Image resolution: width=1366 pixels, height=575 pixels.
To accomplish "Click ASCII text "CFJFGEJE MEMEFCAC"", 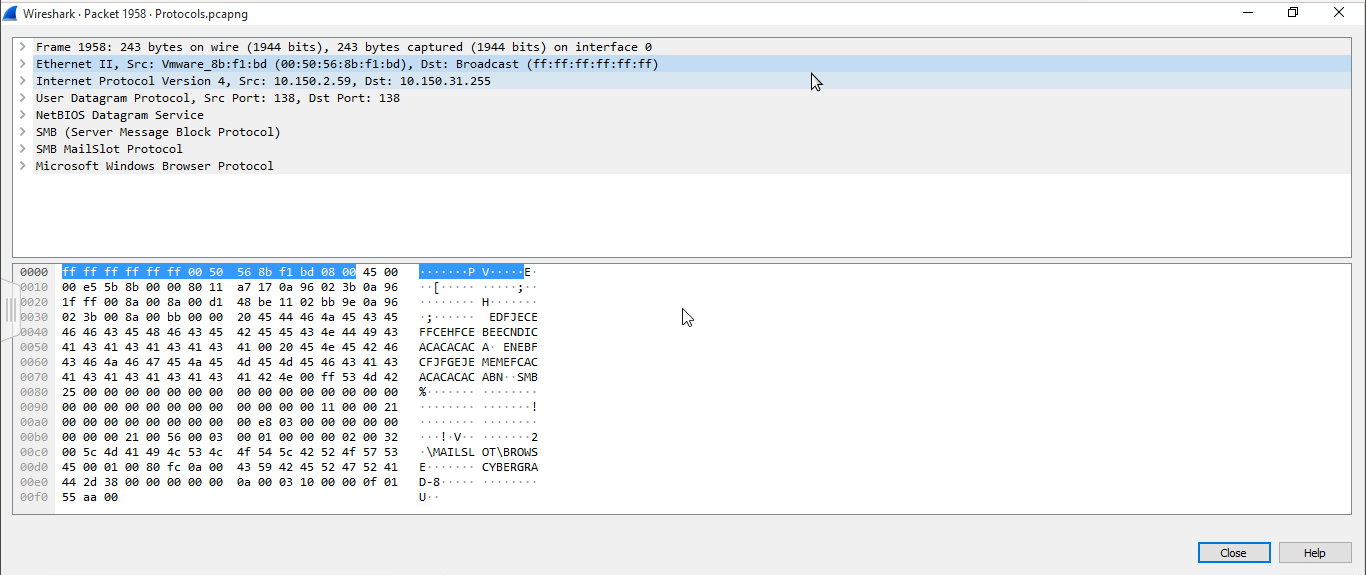I will point(478,362).
